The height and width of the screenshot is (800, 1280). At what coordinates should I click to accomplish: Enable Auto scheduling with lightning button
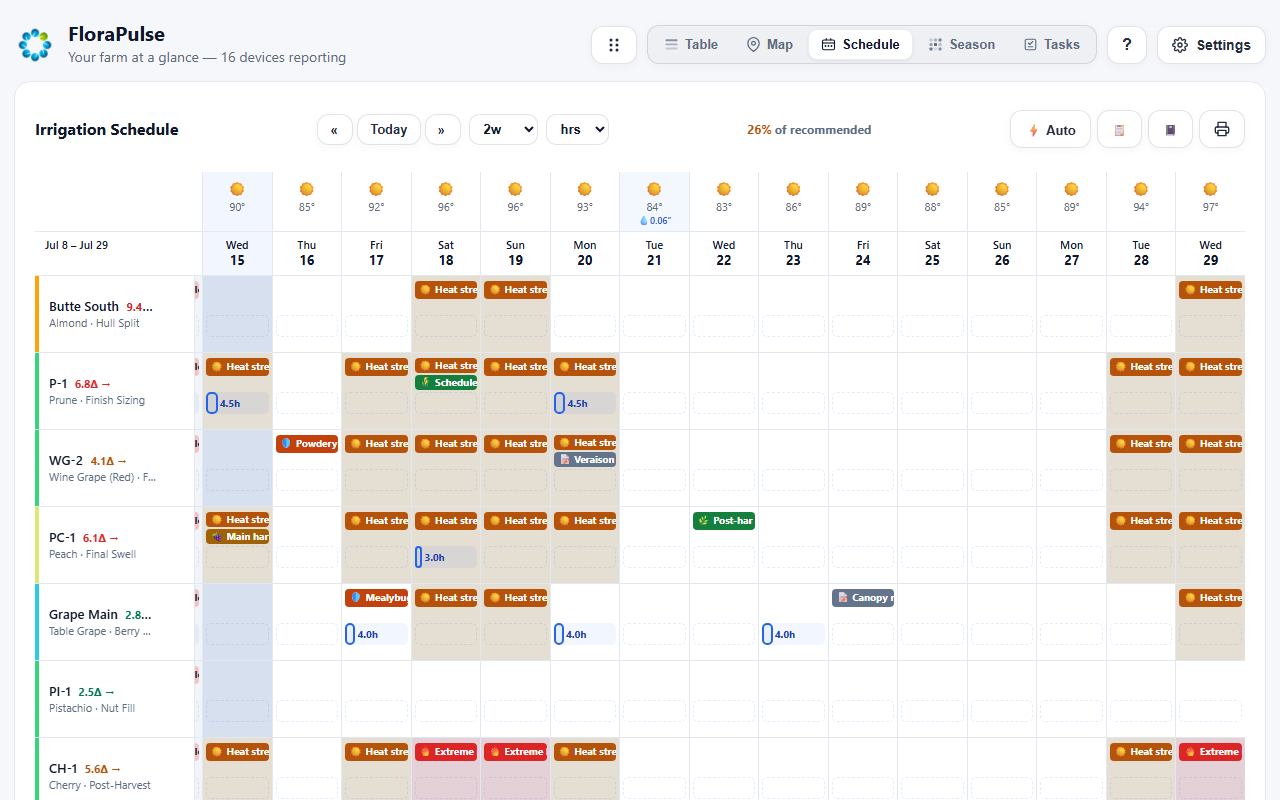tap(1050, 129)
